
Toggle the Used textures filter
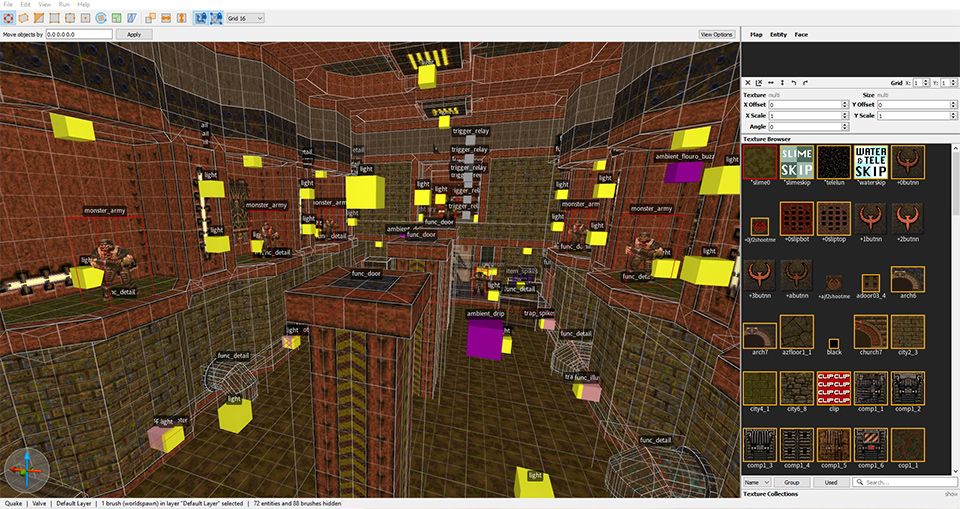pos(831,482)
